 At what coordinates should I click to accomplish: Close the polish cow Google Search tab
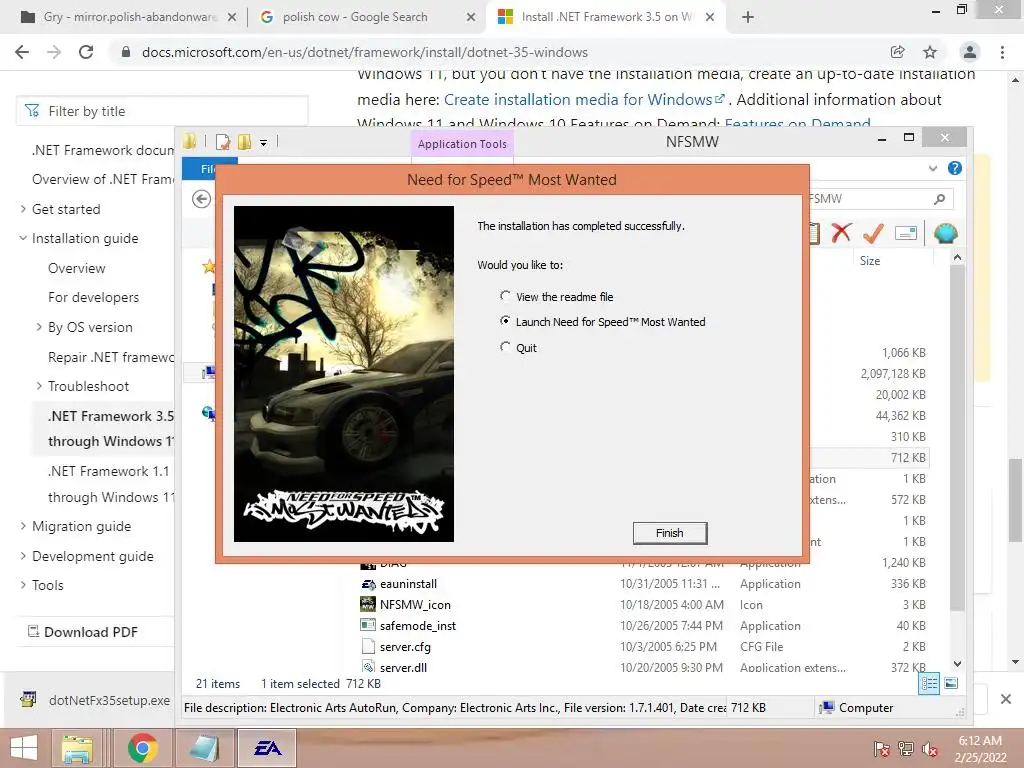coord(471,18)
